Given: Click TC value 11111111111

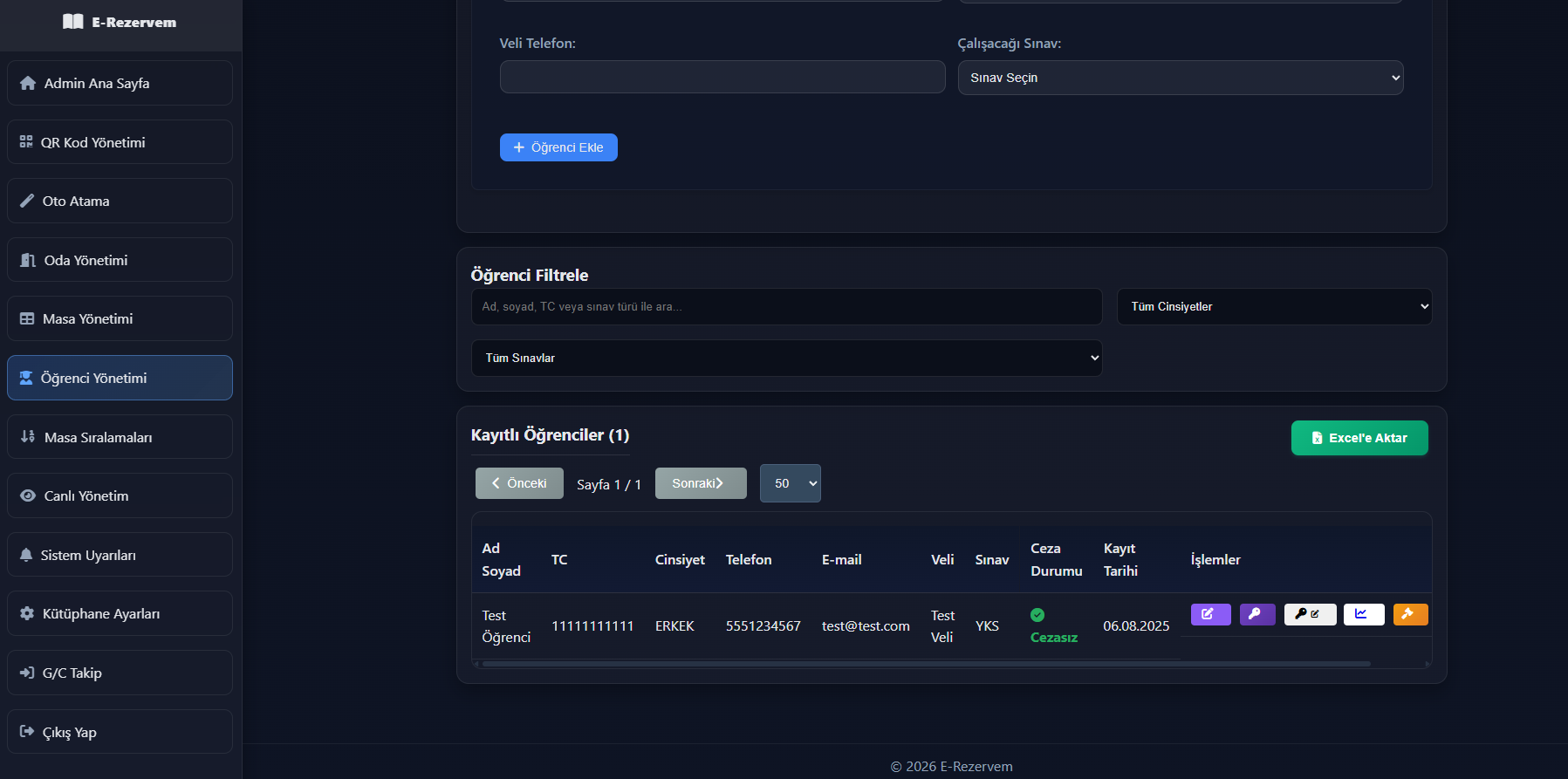Looking at the screenshot, I should pyautogui.click(x=592, y=626).
